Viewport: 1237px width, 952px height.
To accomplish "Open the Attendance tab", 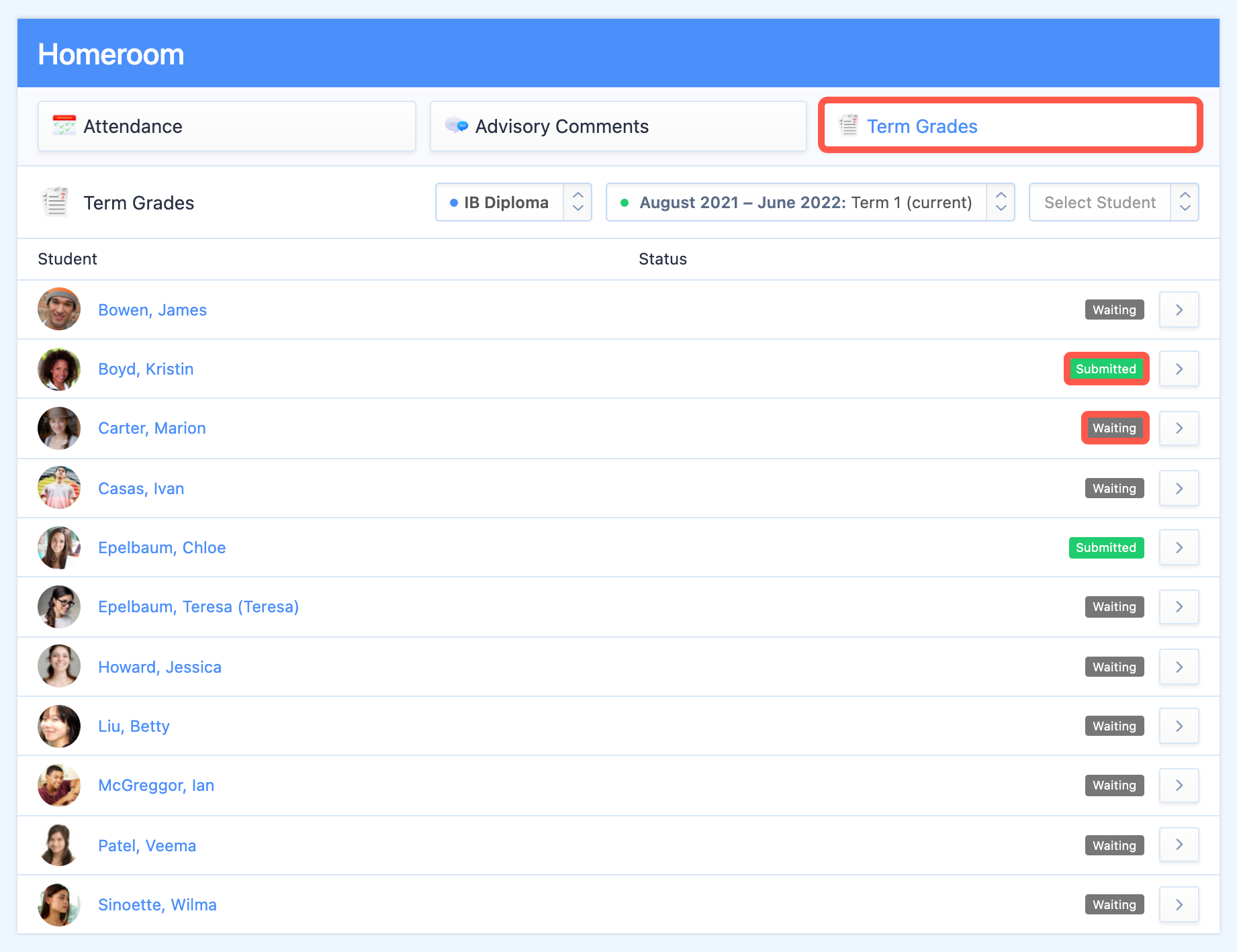I will (x=227, y=126).
